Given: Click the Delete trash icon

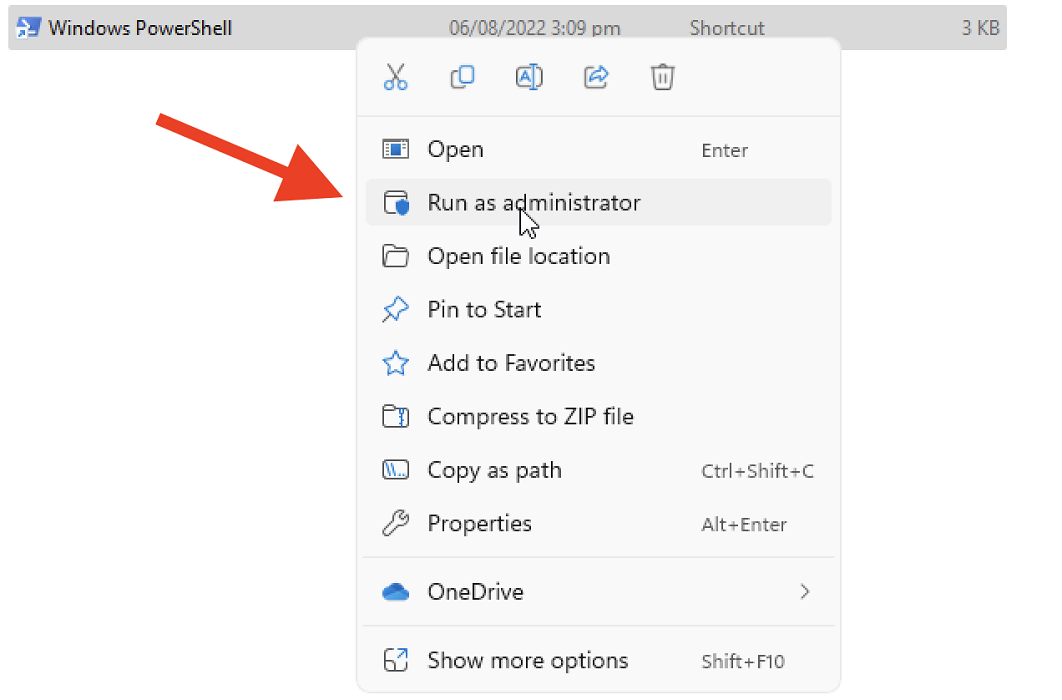Looking at the screenshot, I should click(662, 77).
